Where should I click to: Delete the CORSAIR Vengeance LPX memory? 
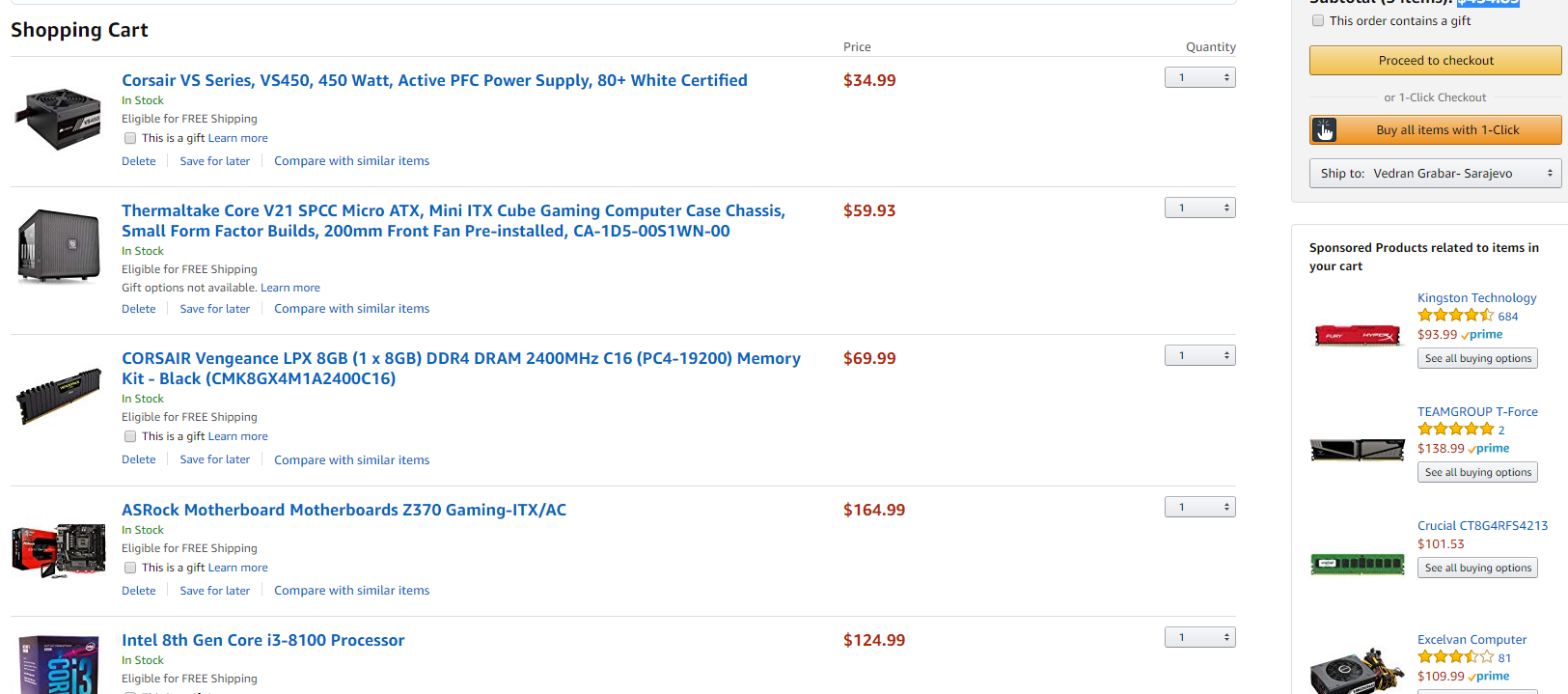pyautogui.click(x=139, y=459)
